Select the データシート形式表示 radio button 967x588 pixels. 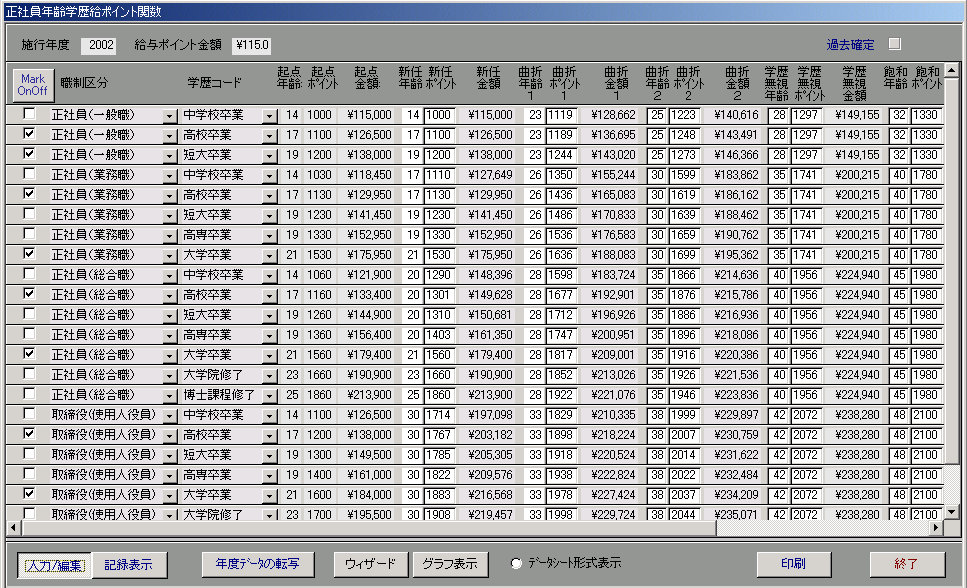click(x=516, y=563)
